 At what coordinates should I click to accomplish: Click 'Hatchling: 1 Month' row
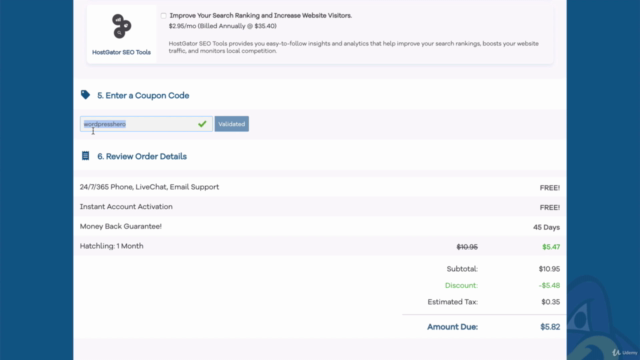[320, 246]
